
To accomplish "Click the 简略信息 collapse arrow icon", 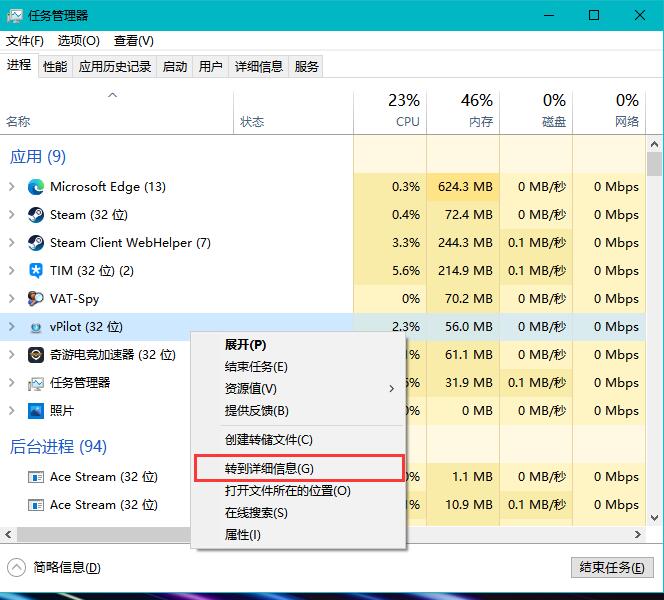I will coord(17,567).
